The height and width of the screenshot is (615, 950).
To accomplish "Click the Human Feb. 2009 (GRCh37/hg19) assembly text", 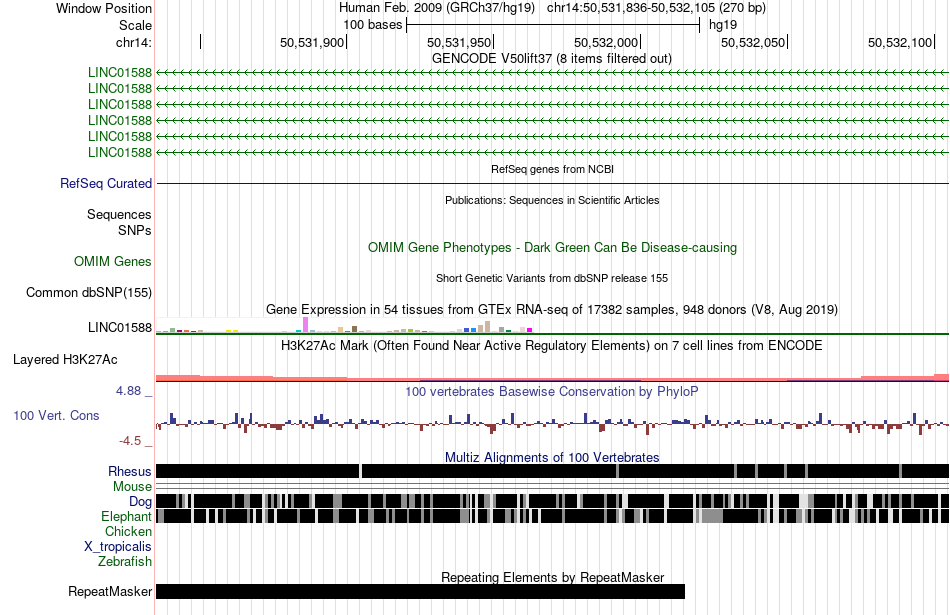I will pos(436,8).
